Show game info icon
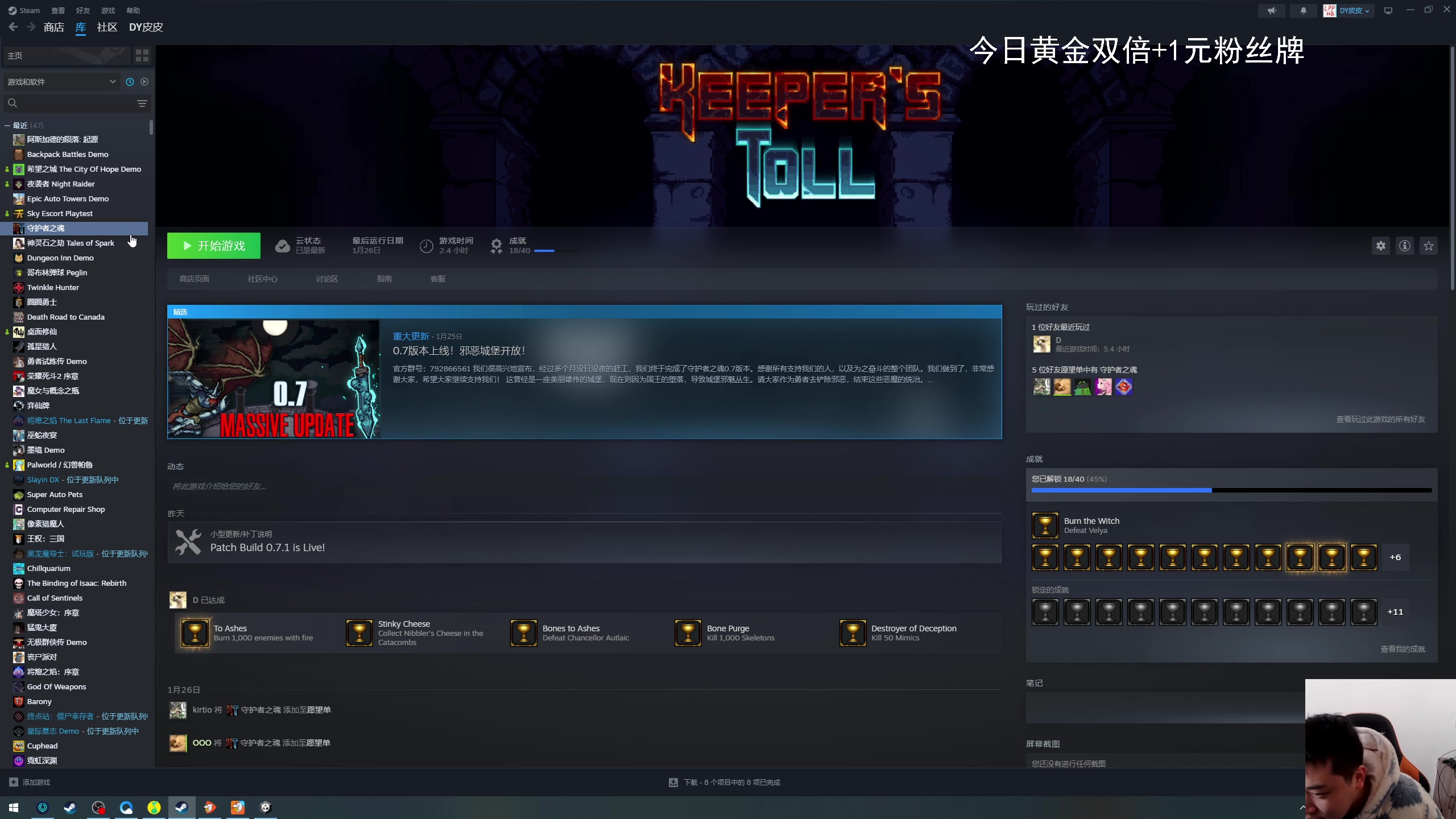 click(1405, 246)
